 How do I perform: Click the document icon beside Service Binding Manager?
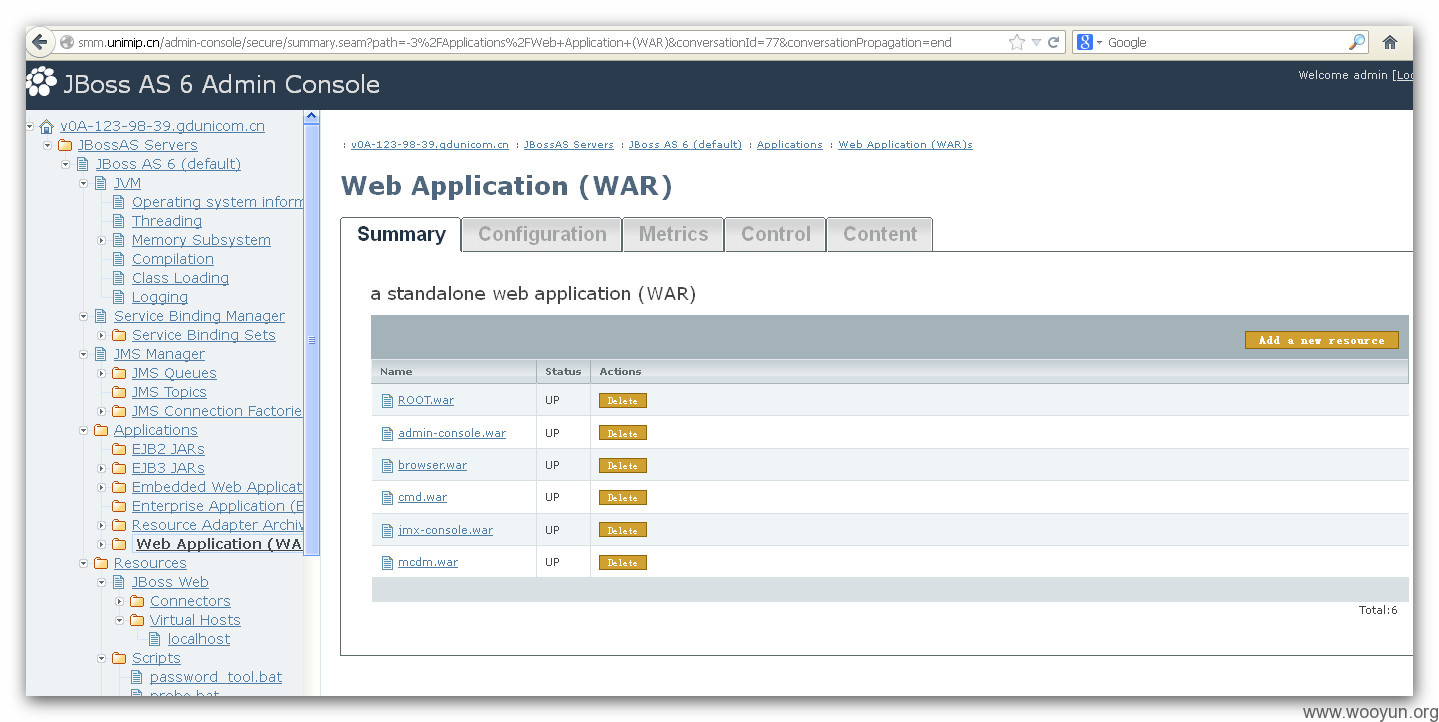click(101, 316)
